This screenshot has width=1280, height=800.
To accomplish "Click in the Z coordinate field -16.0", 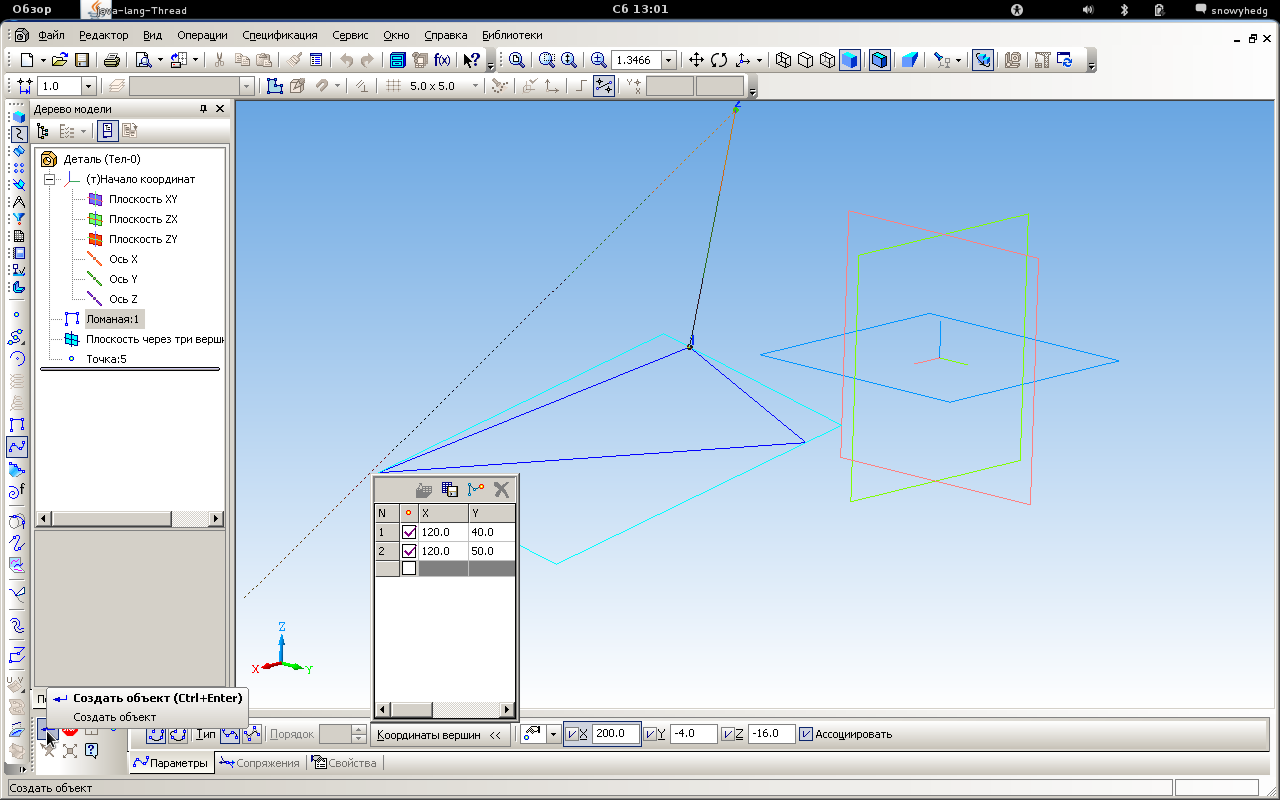I will coord(771,734).
